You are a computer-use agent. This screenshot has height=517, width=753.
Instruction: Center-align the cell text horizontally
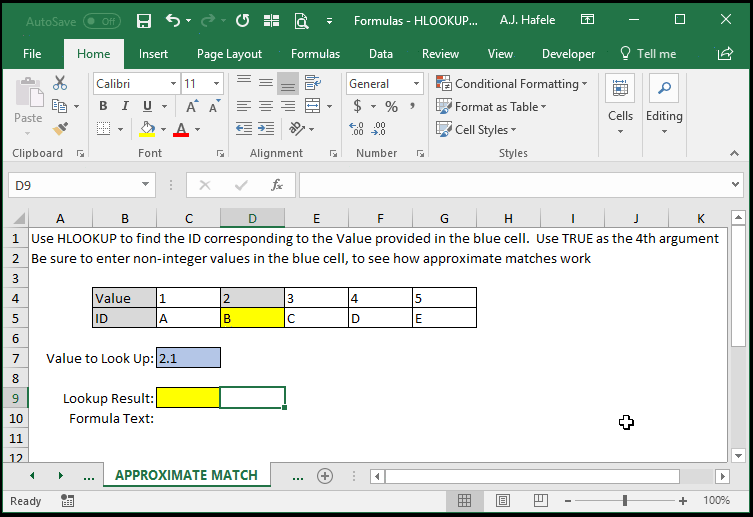tap(266, 106)
